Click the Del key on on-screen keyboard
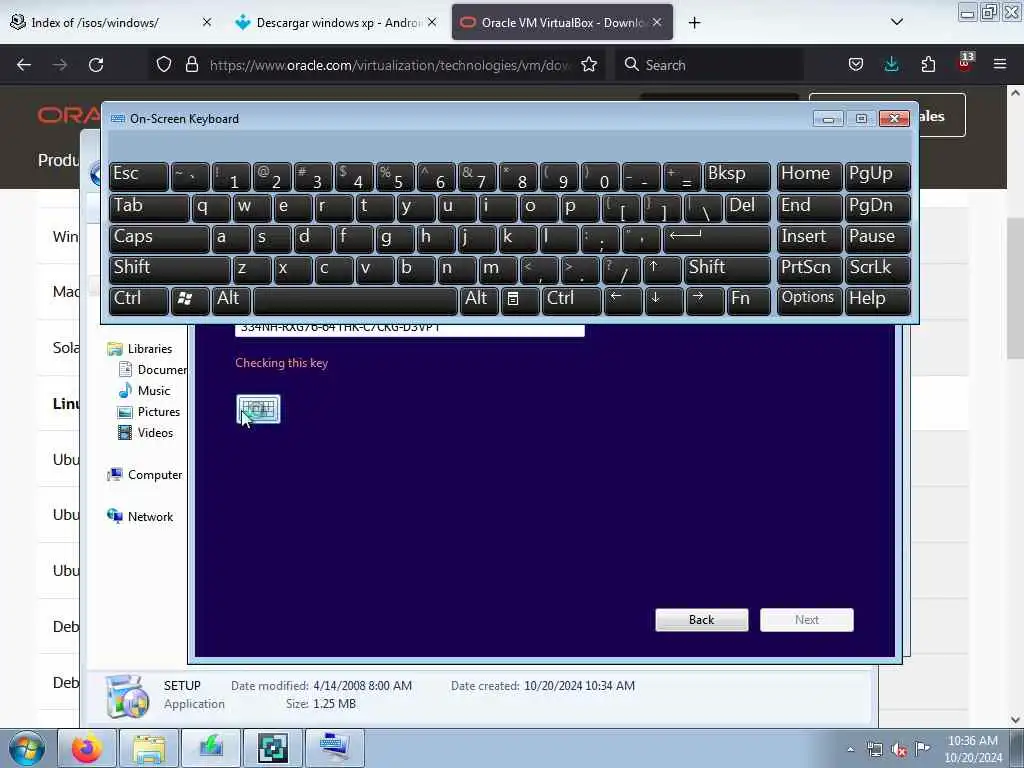The height and width of the screenshot is (768, 1024). pos(747,207)
